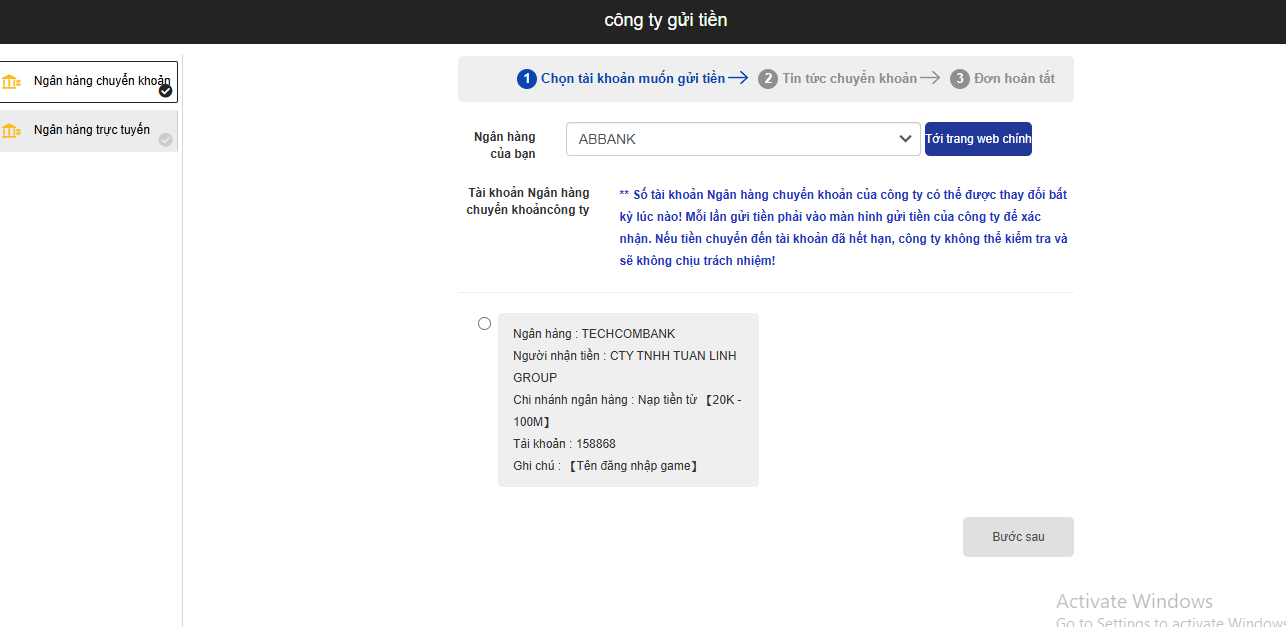The image size is (1286, 627).
Task: Click the grey step 3 circle
Action: point(960,79)
